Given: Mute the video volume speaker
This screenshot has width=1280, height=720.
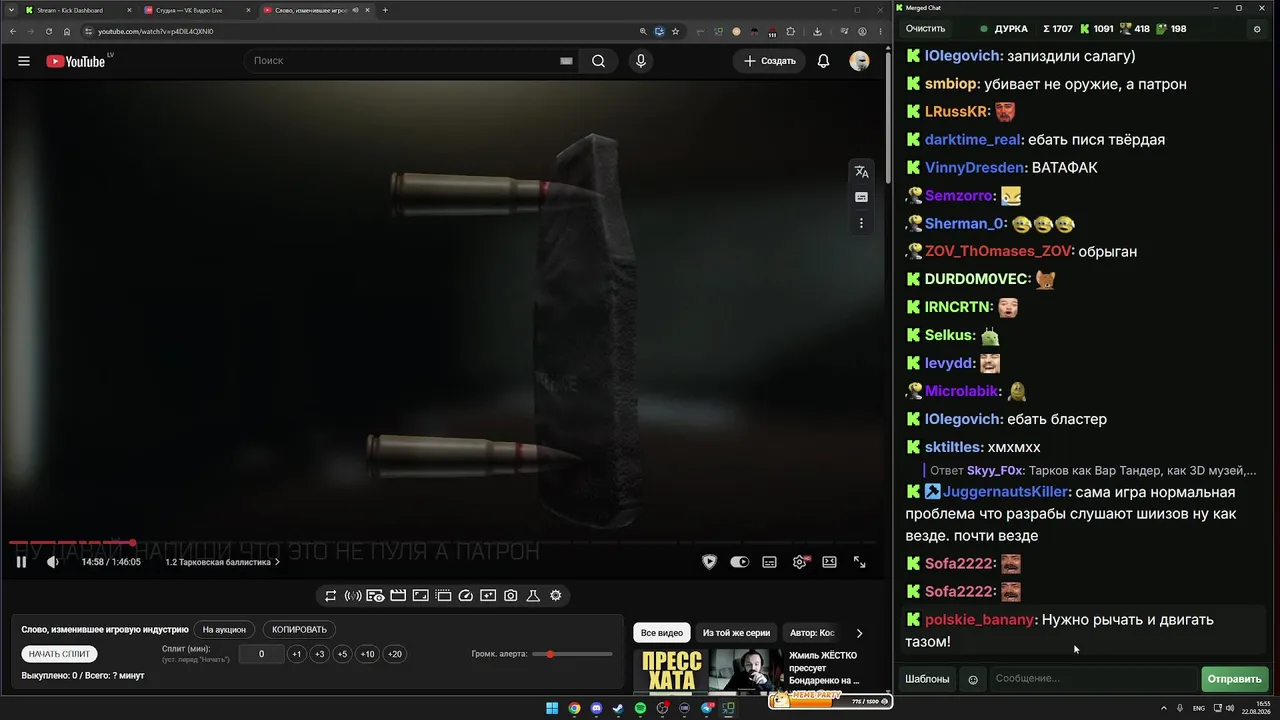Looking at the screenshot, I should point(53,562).
